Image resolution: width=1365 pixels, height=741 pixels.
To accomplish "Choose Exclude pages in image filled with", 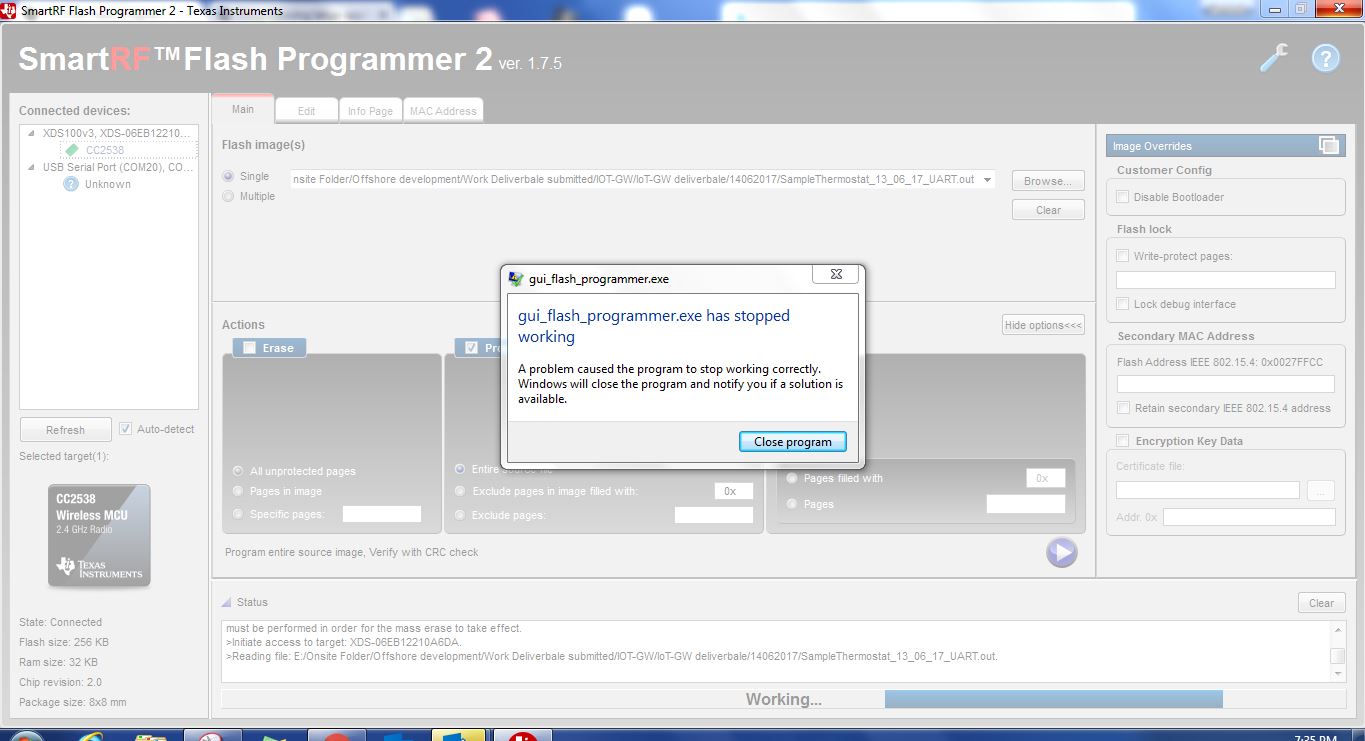I will point(461,491).
